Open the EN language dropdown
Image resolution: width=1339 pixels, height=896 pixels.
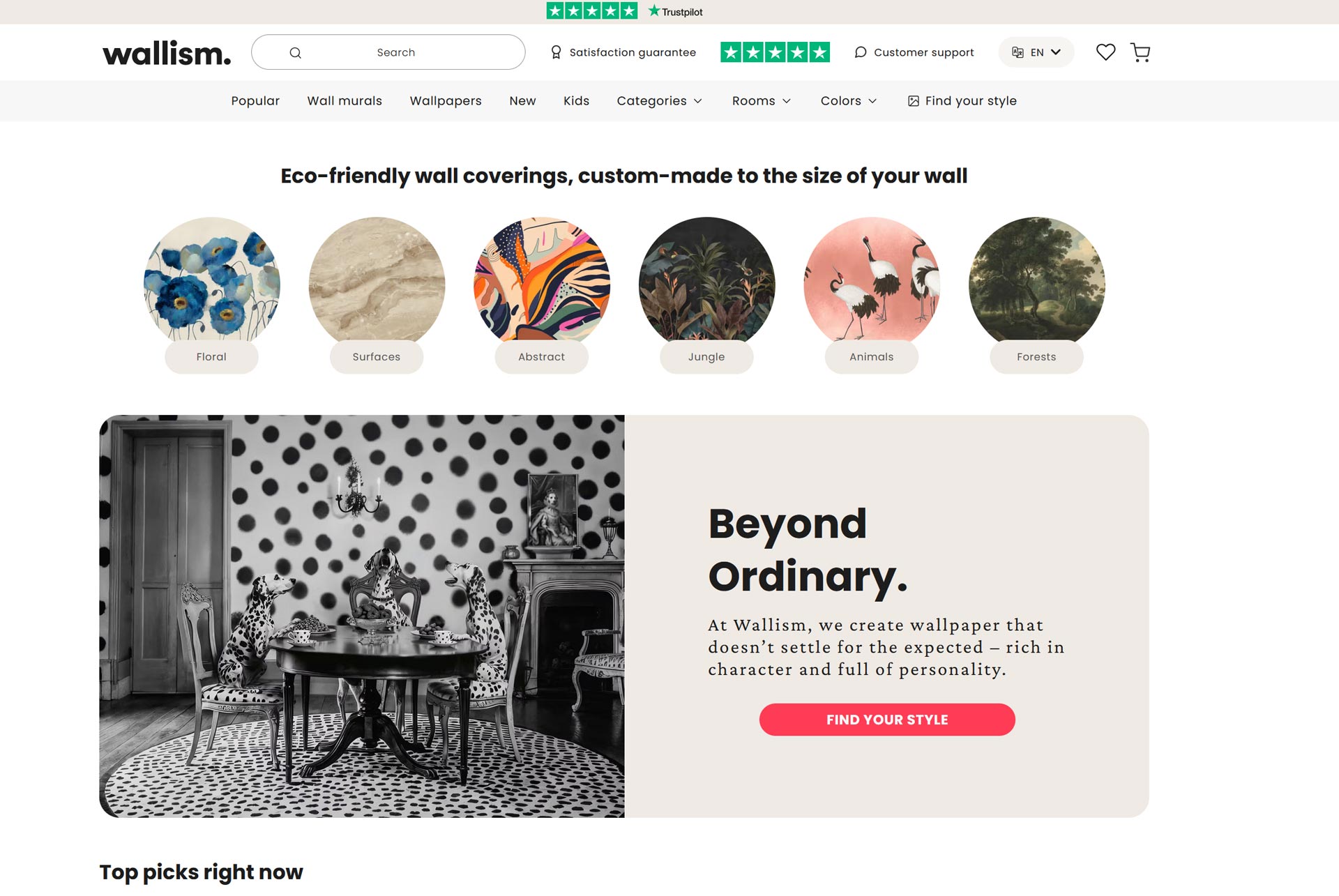point(1036,52)
